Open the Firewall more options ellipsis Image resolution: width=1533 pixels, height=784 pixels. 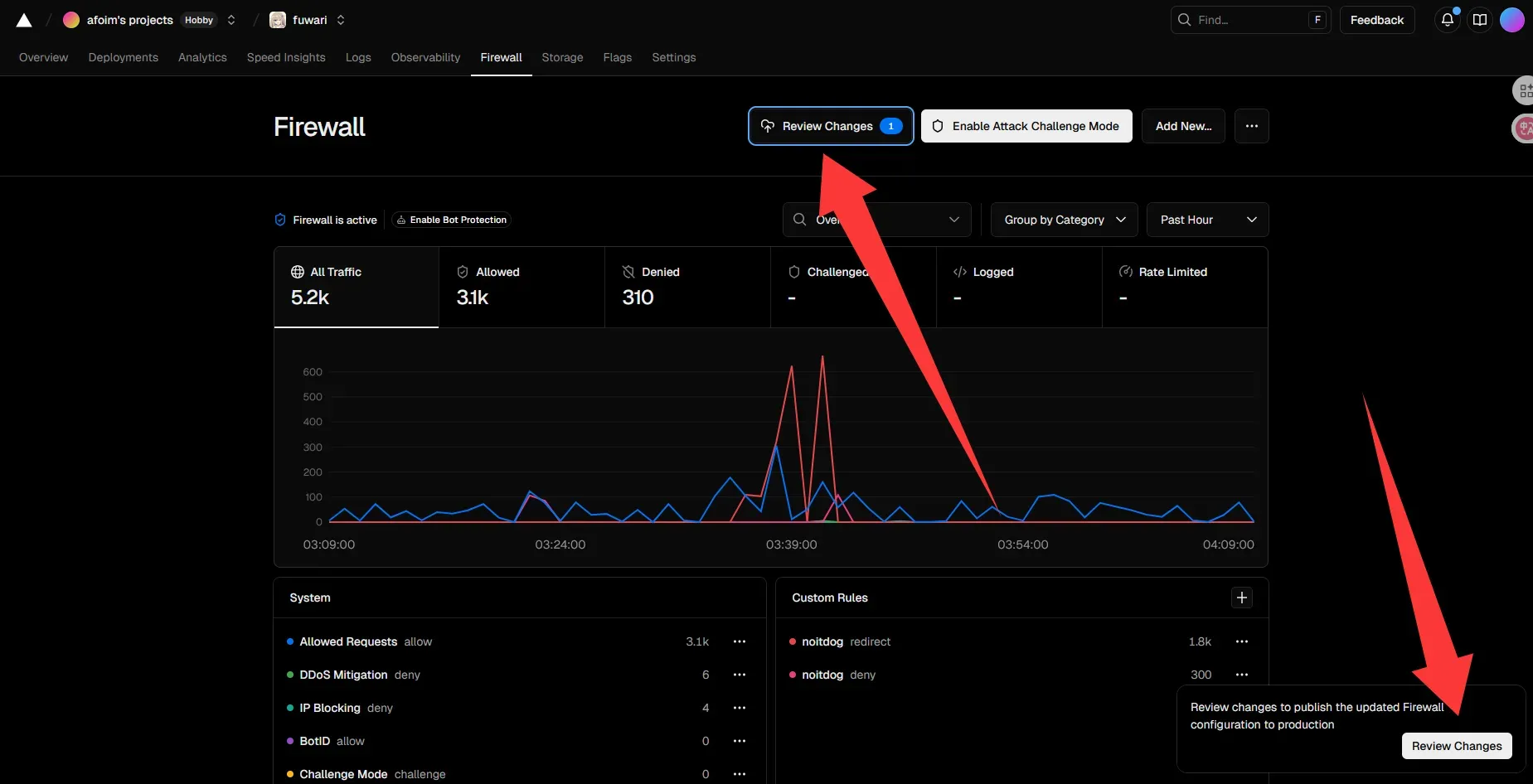coord(1251,126)
